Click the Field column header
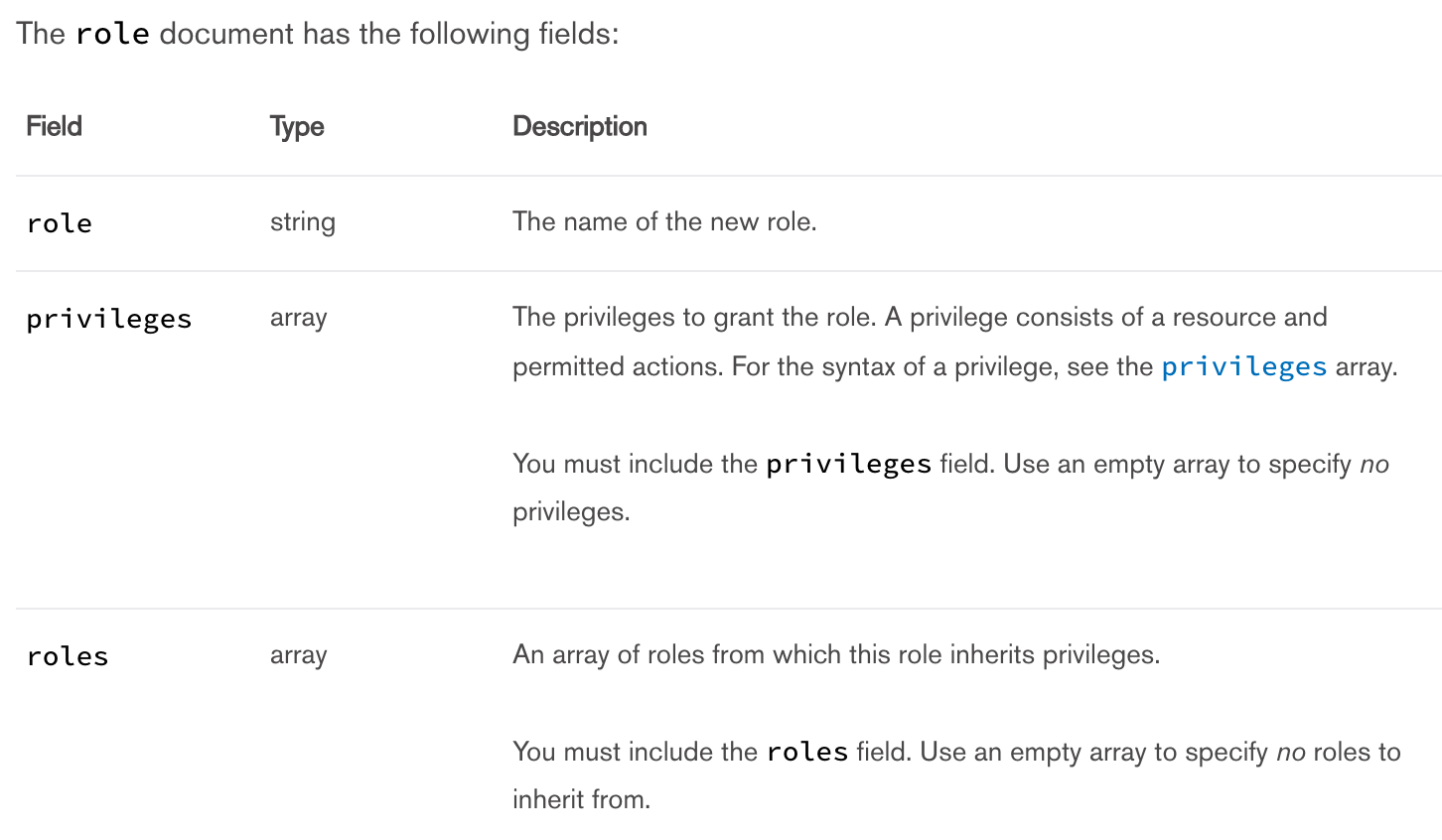 (54, 126)
